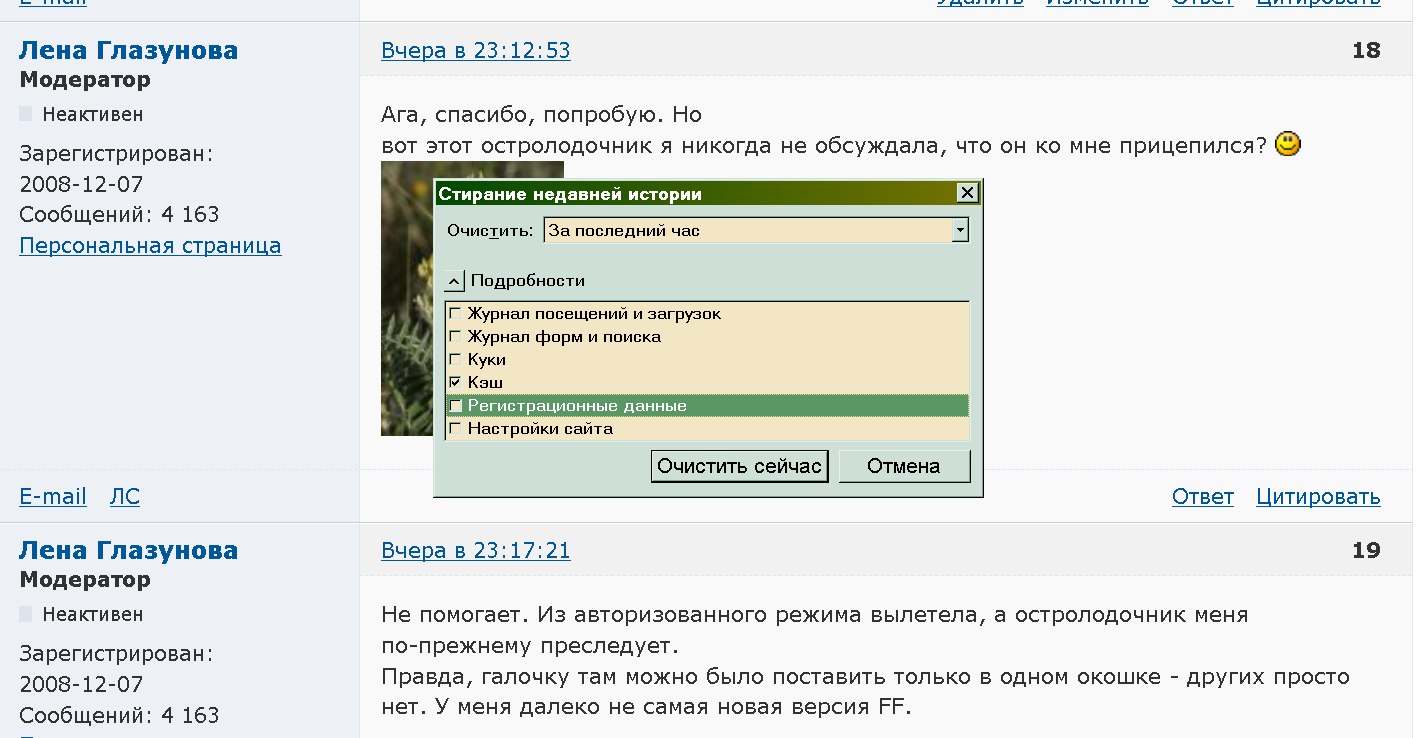Tick the Журнал посещений и загрузок checkbox
Screen dimensions: 1425x738
click(456, 314)
